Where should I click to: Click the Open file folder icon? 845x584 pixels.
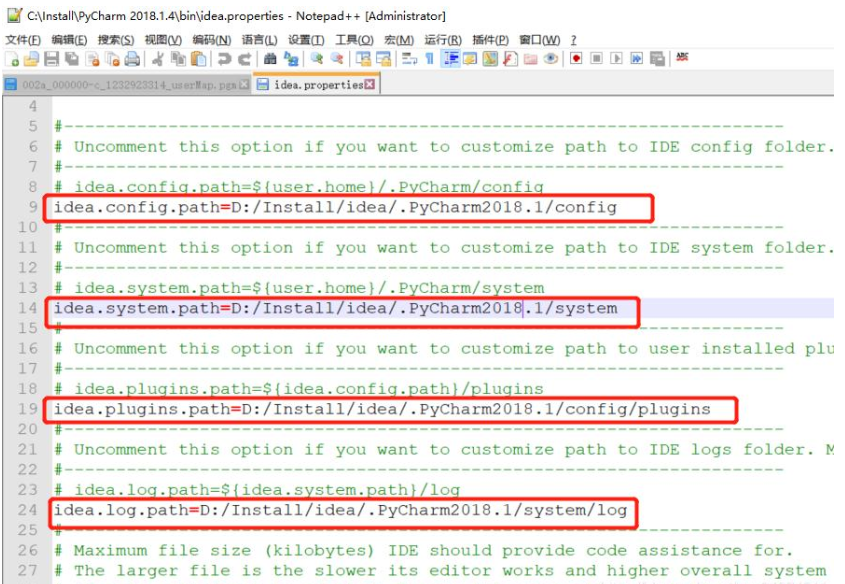pyautogui.click(x=31, y=59)
